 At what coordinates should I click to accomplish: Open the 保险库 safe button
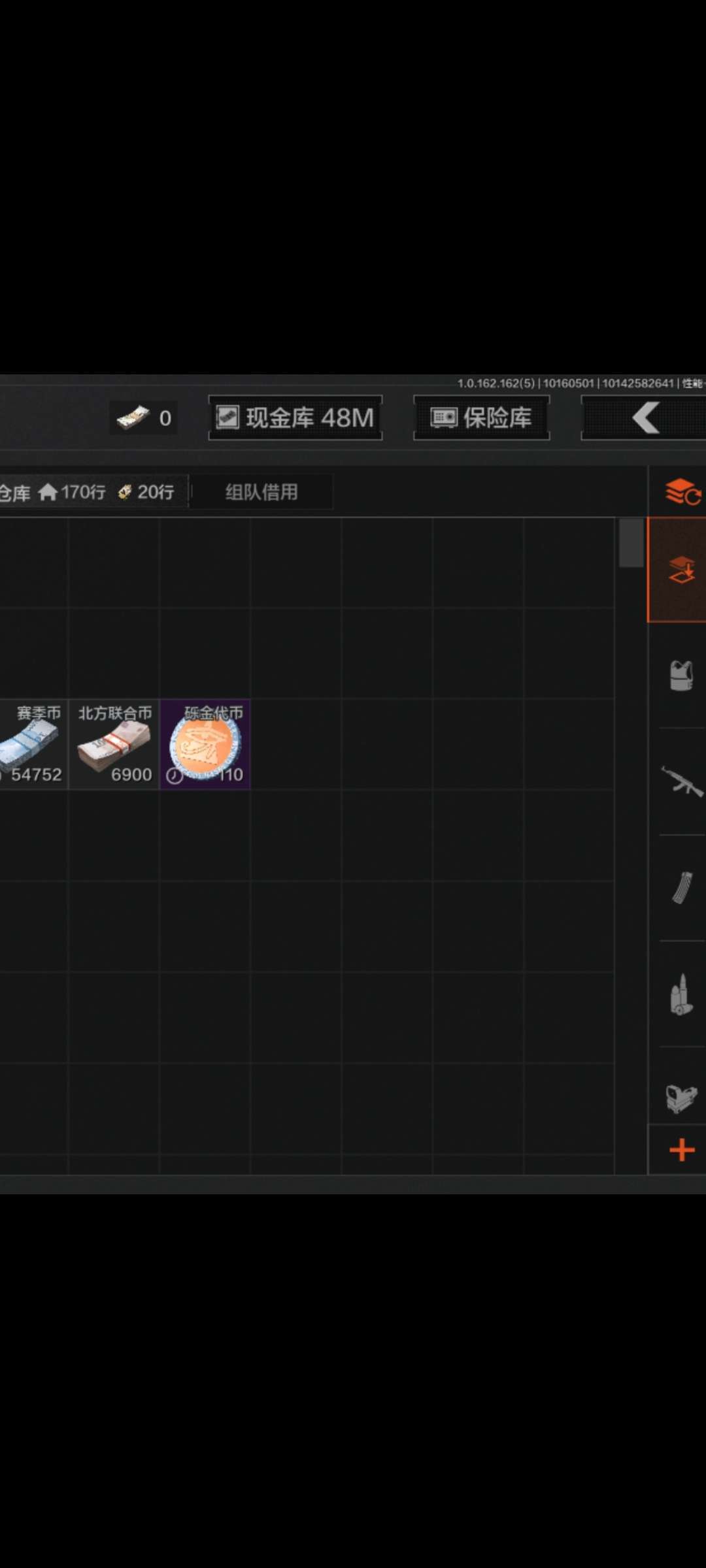[482, 417]
